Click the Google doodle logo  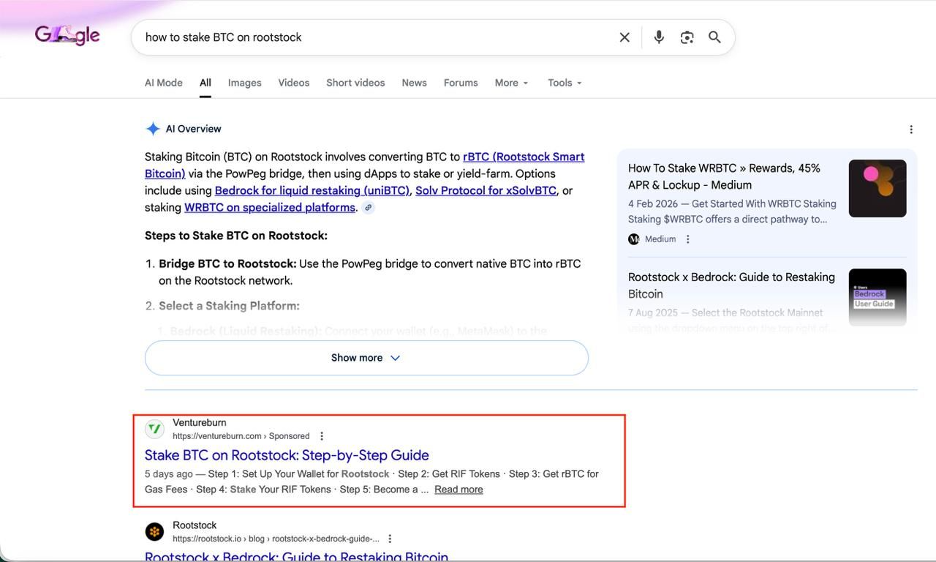click(x=67, y=36)
